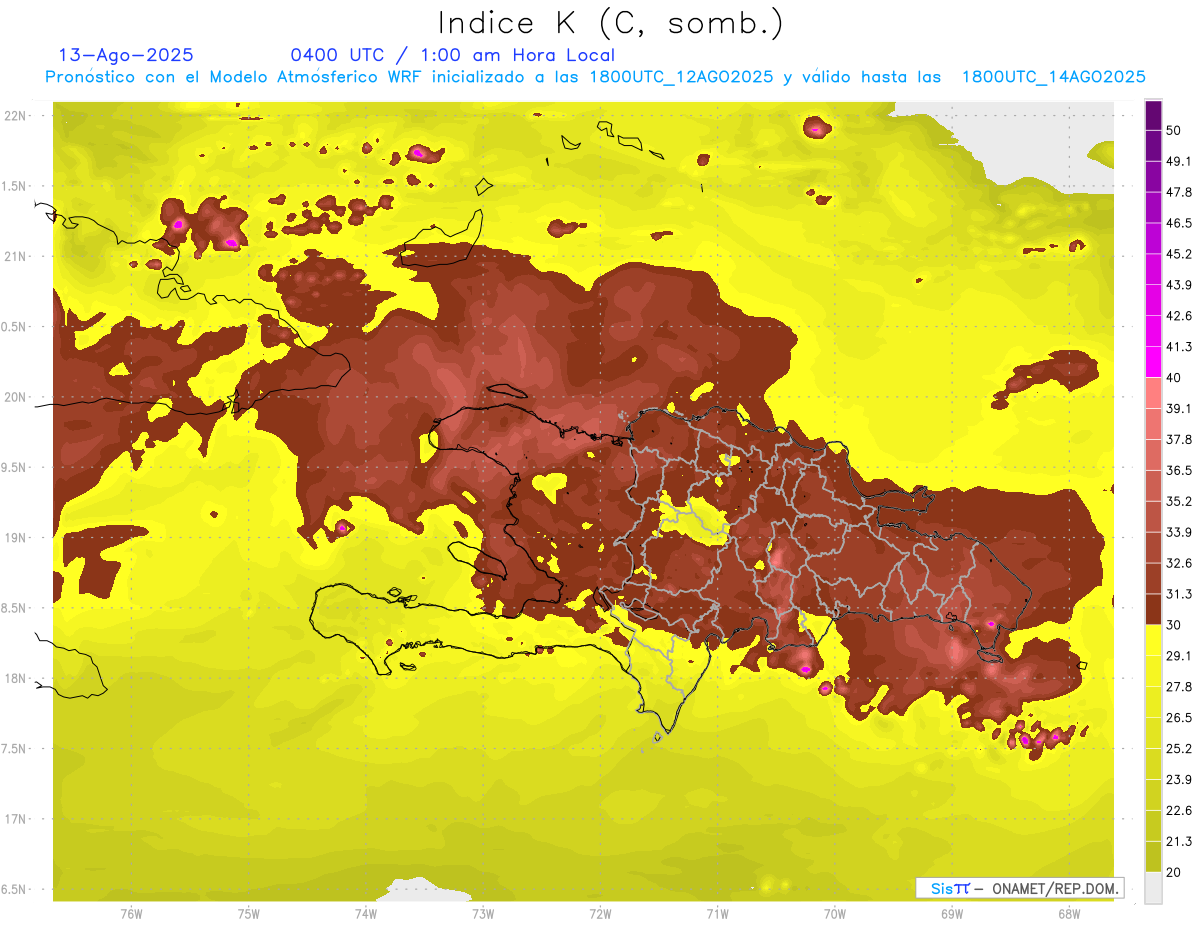Screen dimensions: 1200x927
Task: Click colorbar value '25.2'
Action: click(1179, 748)
